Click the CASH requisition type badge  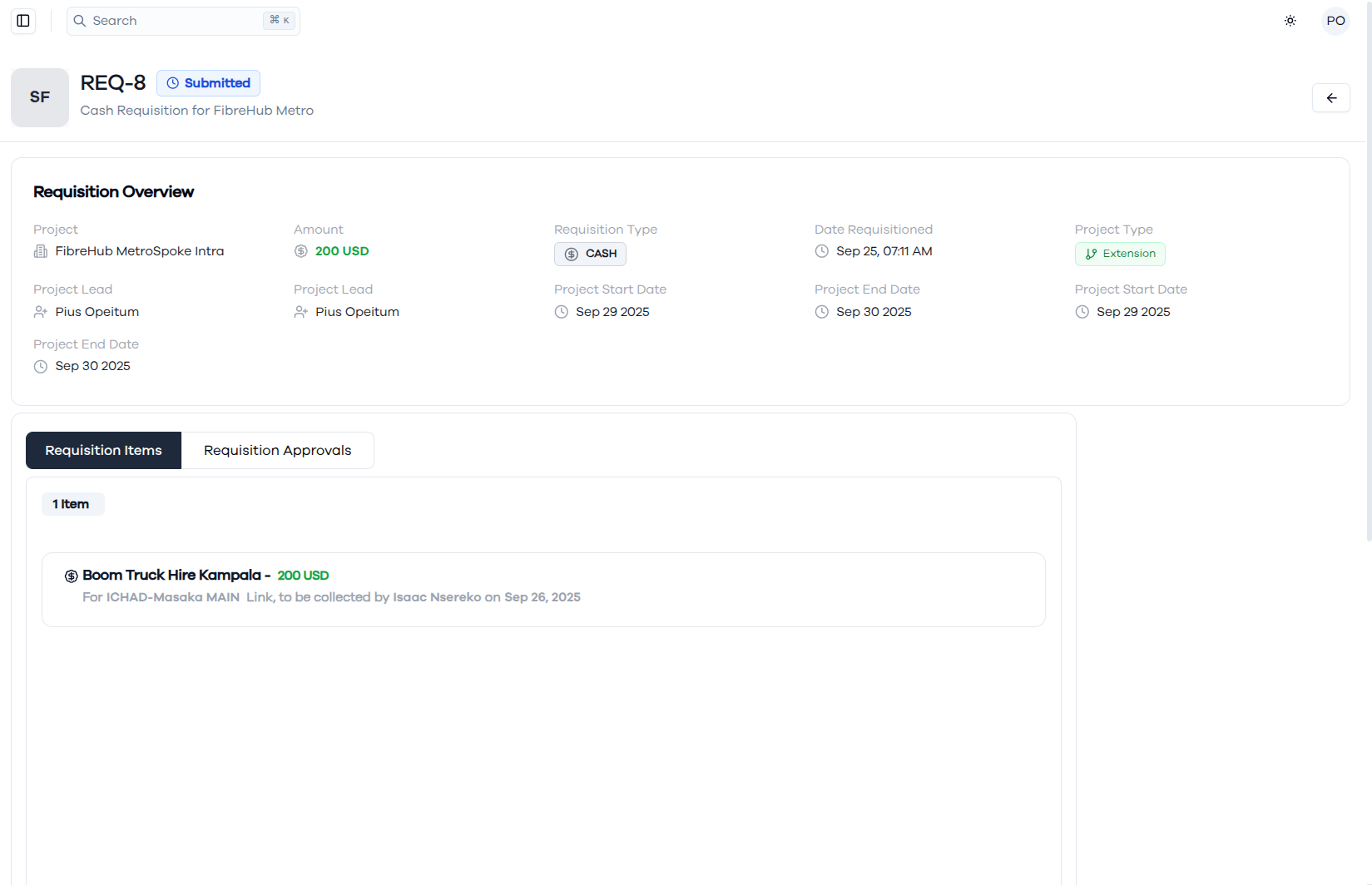[590, 254]
